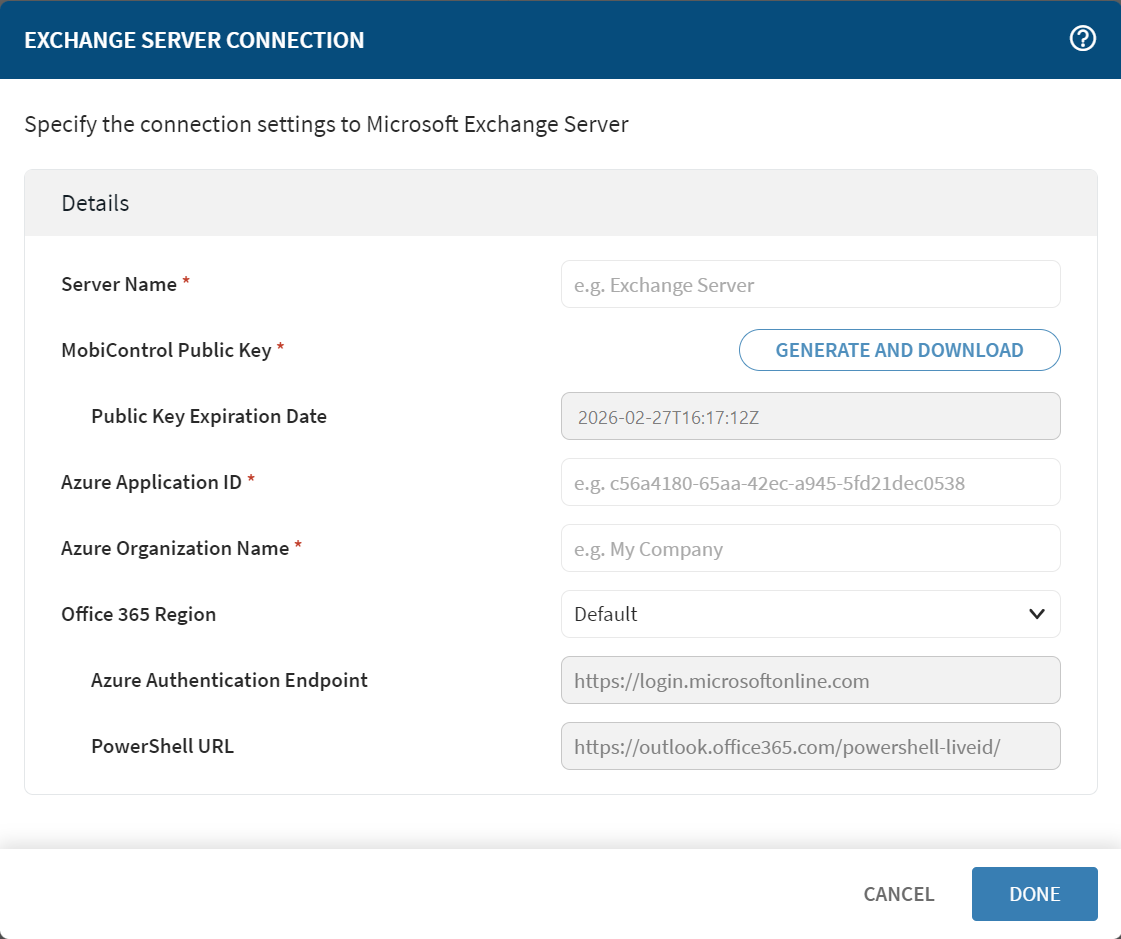This screenshot has height=939, width=1121.
Task: Click the Azure Organization Name input field
Action: (810, 548)
